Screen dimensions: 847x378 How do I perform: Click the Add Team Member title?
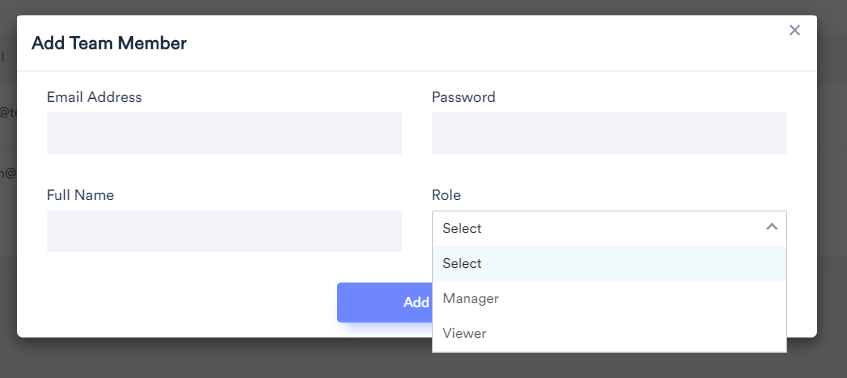tap(109, 43)
